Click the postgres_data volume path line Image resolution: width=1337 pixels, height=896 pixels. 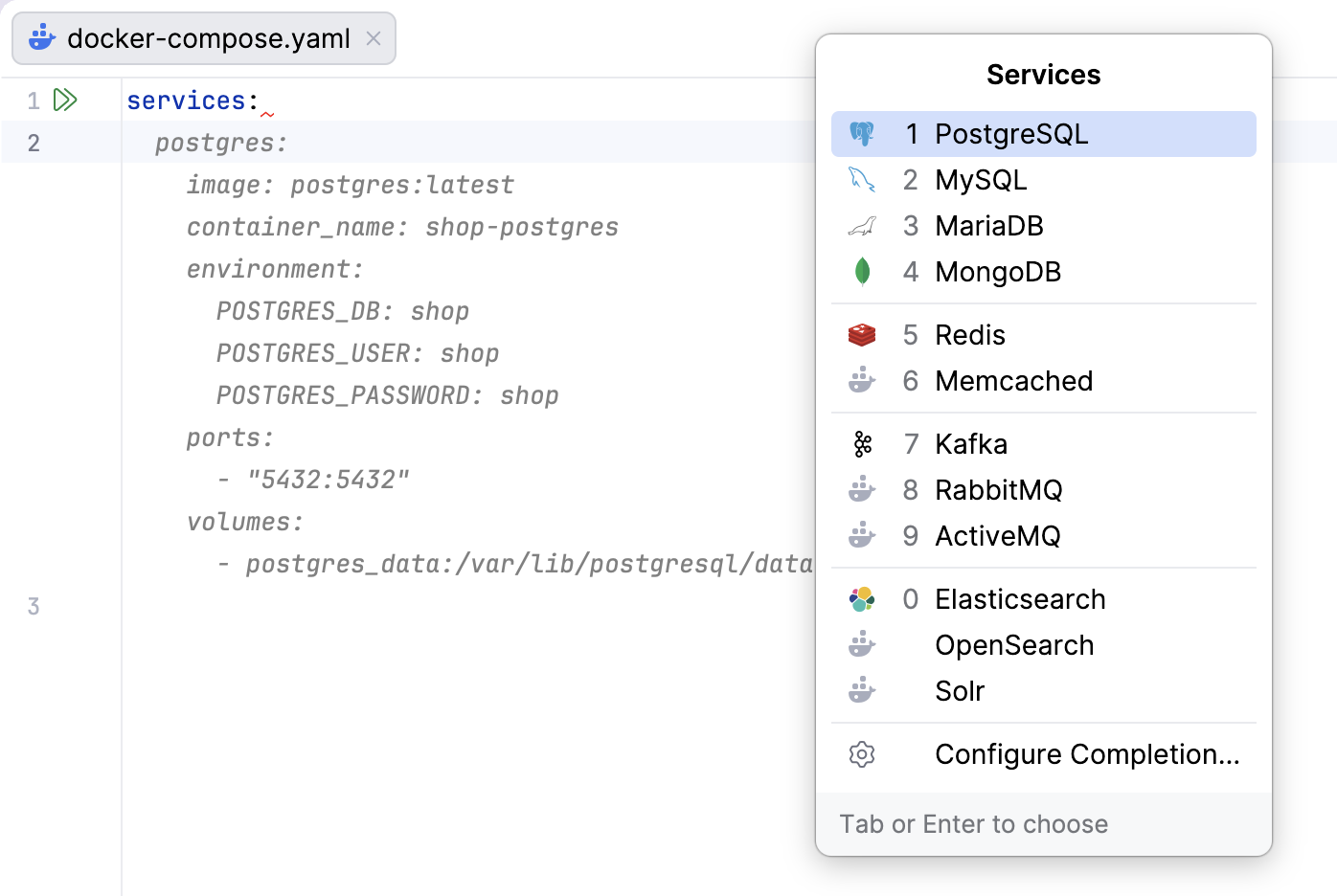coord(514,564)
